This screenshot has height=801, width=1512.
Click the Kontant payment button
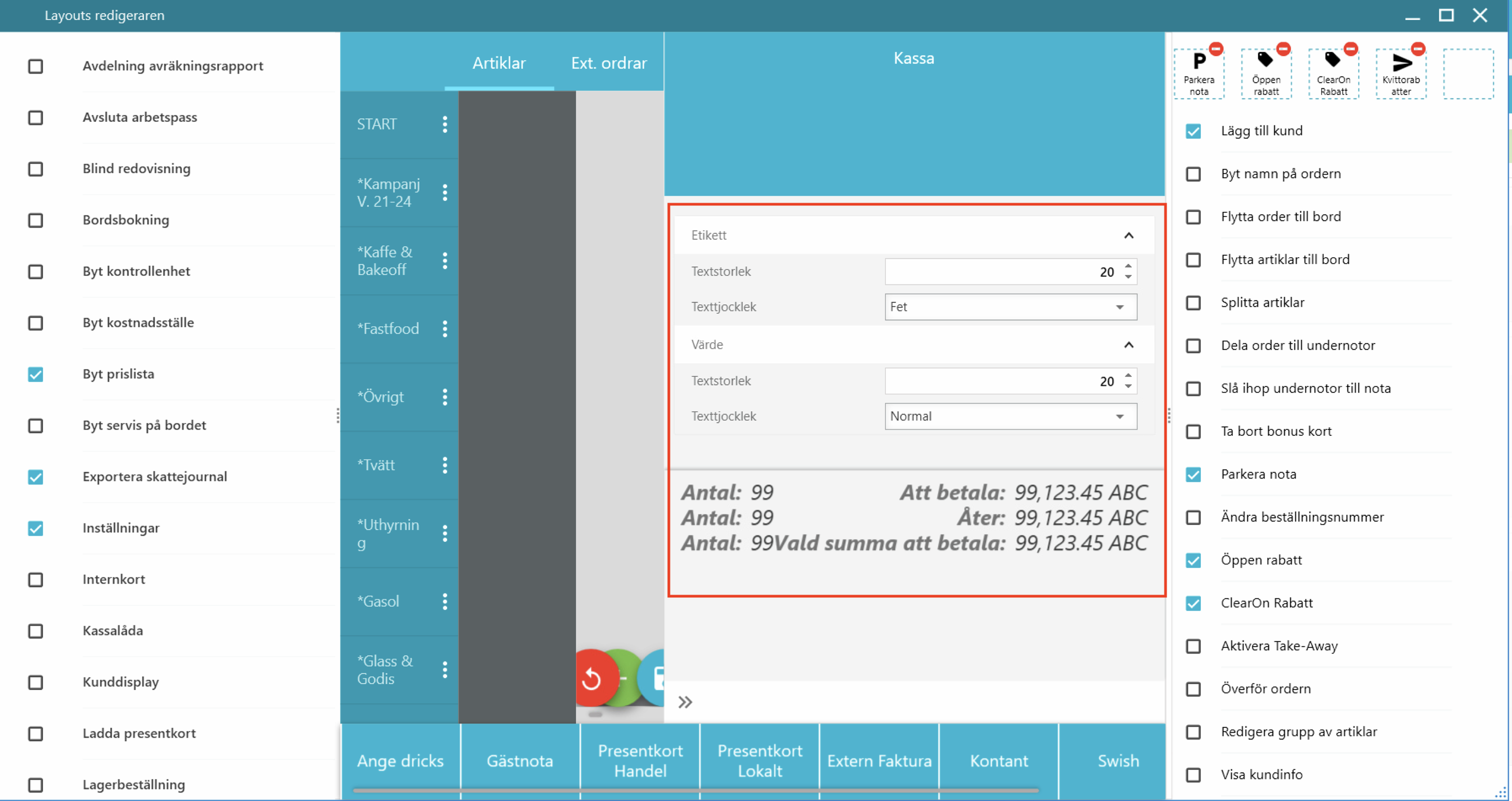[x=998, y=761]
